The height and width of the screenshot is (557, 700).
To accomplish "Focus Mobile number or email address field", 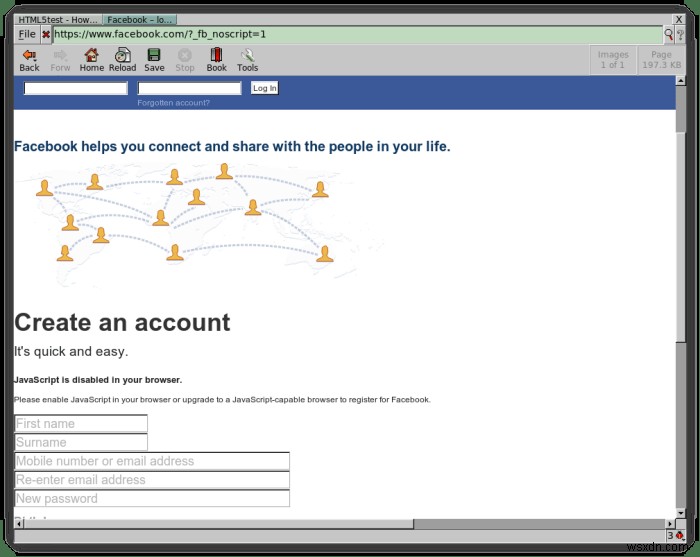I will (x=152, y=461).
